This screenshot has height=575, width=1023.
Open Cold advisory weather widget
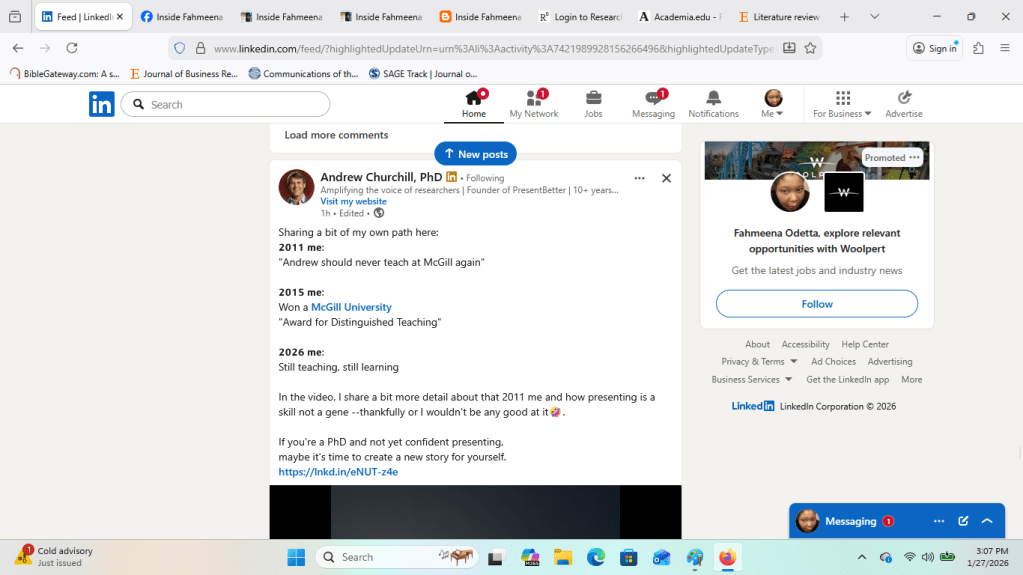[x=55, y=557]
